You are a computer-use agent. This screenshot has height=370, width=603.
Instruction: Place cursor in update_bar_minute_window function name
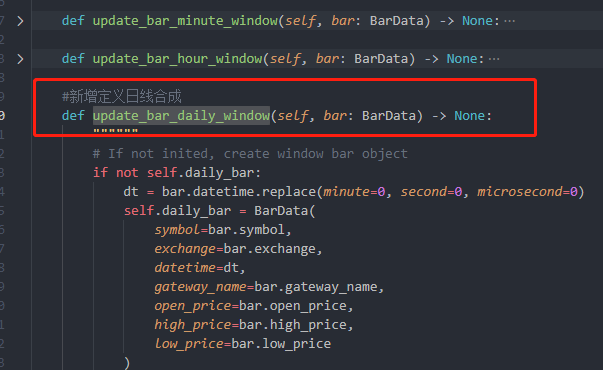point(185,21)
